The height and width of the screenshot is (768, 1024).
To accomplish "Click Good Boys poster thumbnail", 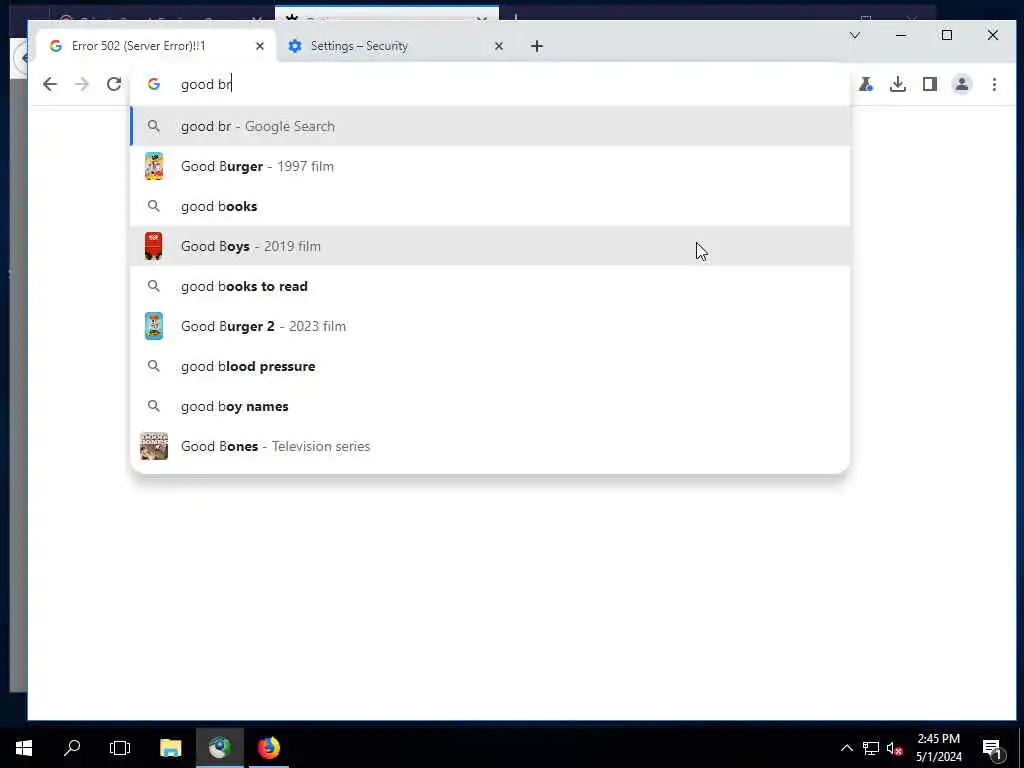I will tap(153, 246).
